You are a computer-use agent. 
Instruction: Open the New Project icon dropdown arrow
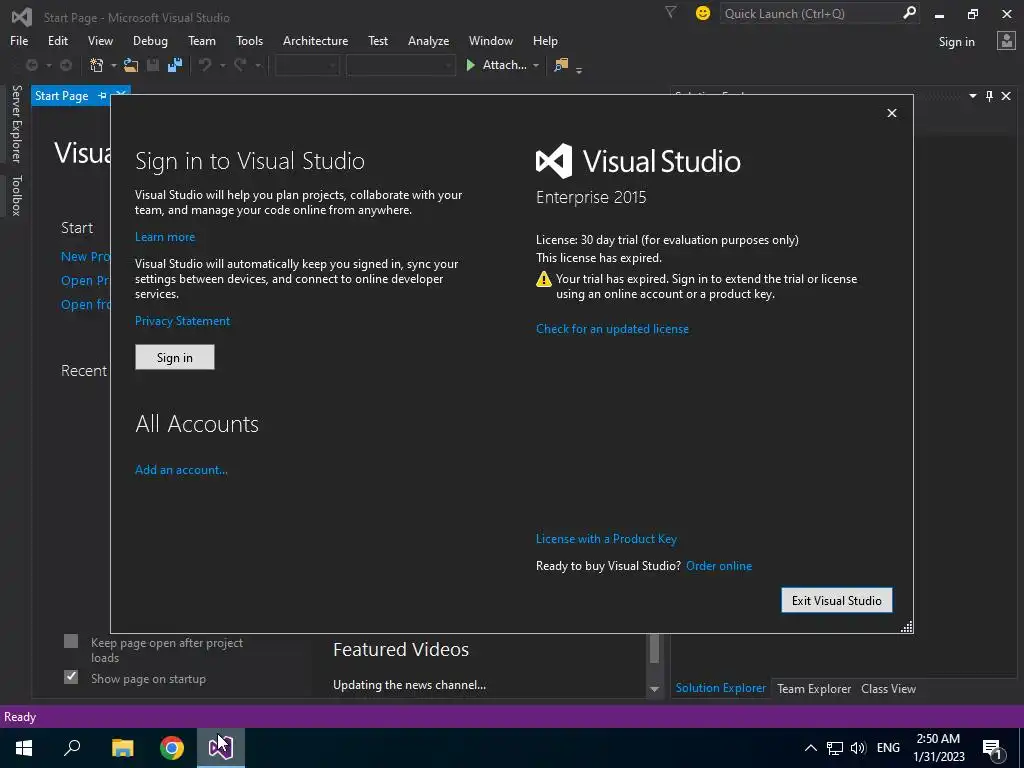pos(114,65)
